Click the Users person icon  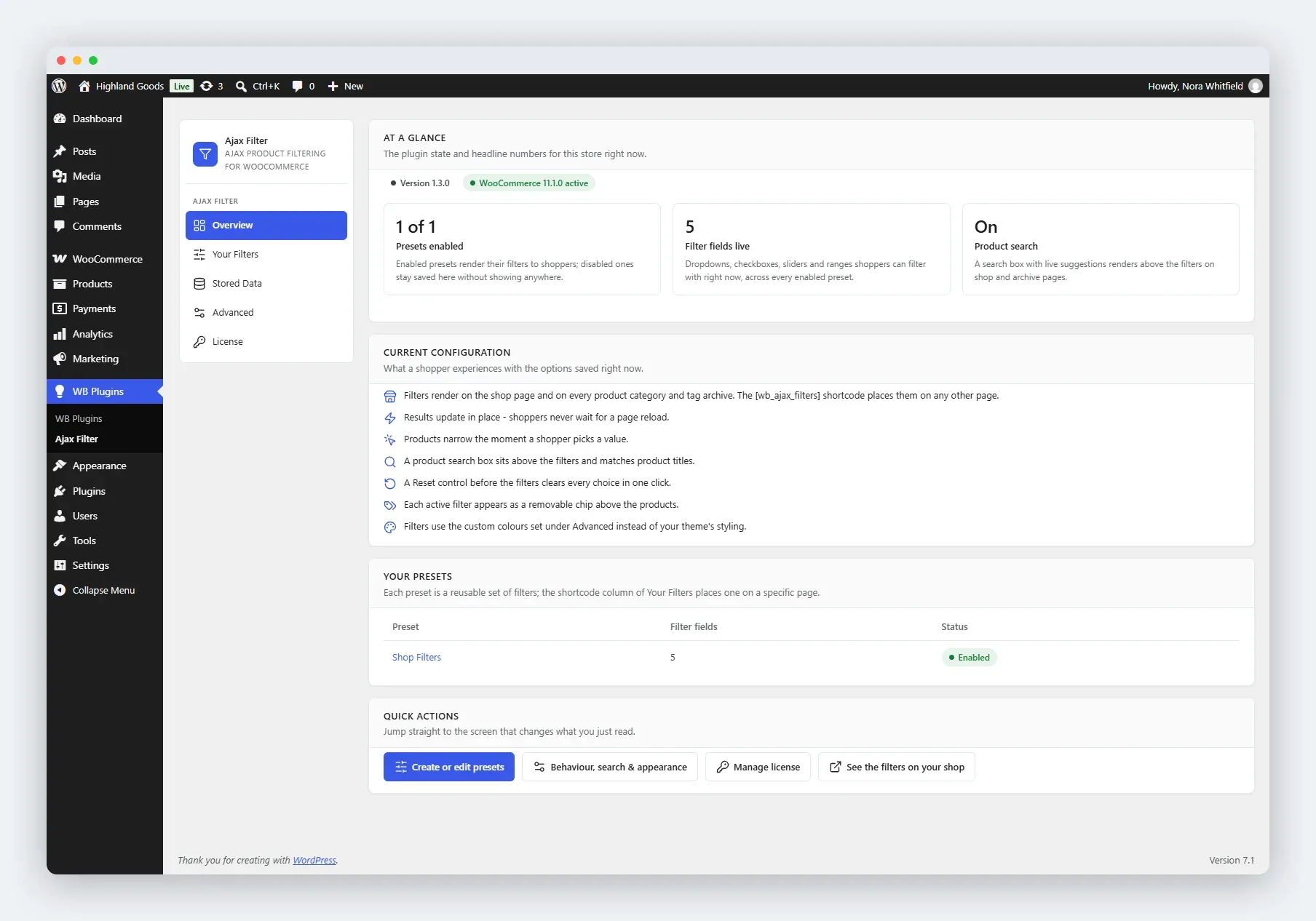pos(60,516)
